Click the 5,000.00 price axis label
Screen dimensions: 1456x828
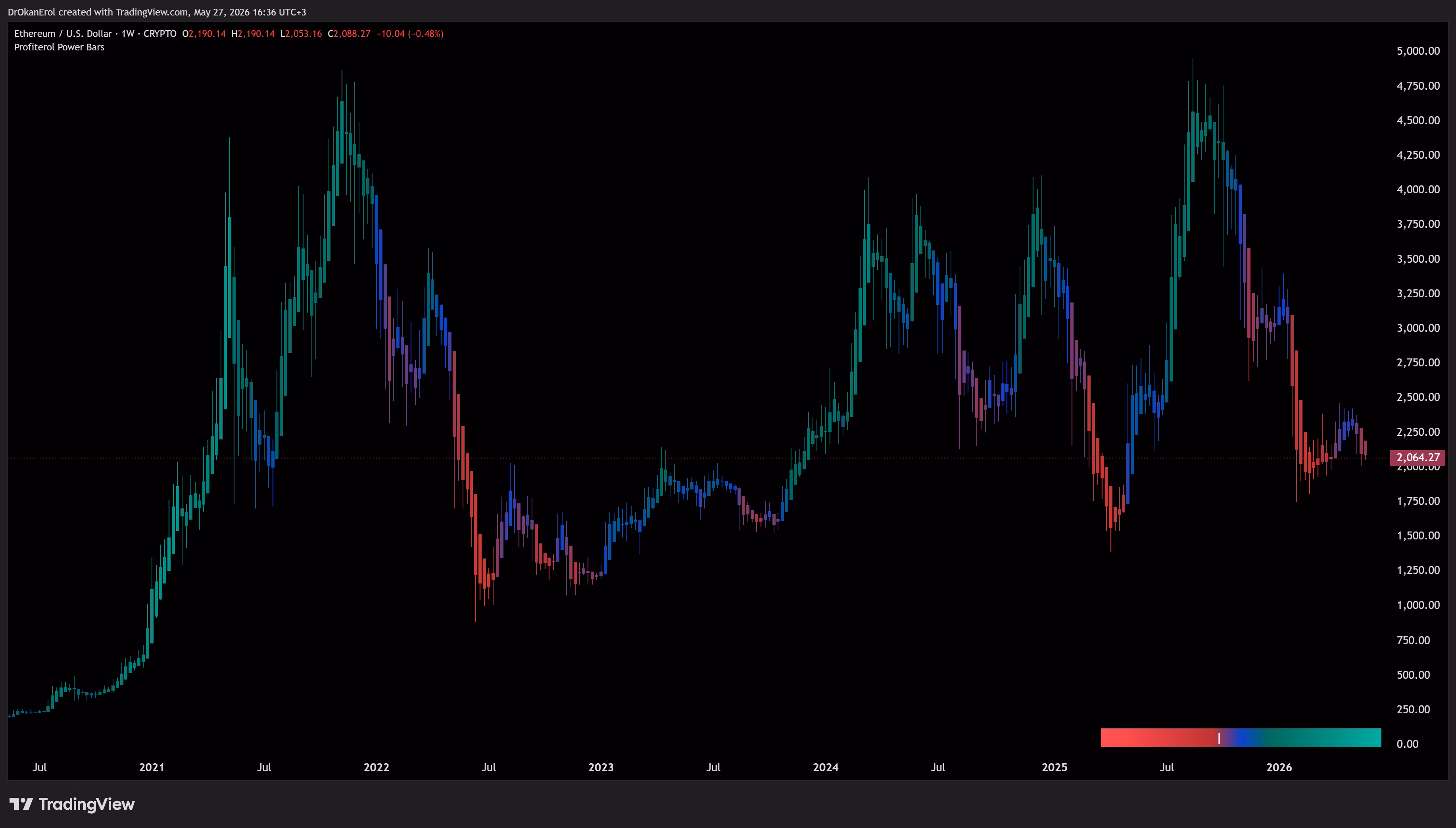coord(1418,51)
